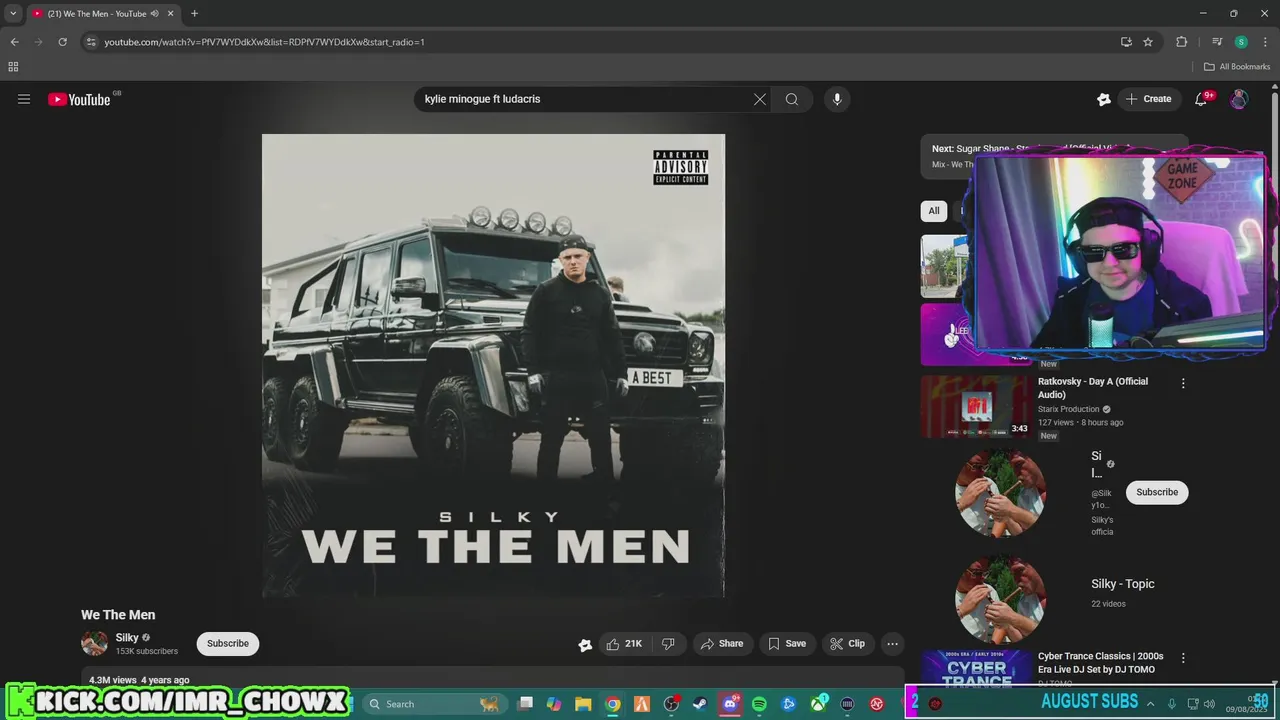Open Chrome three-dot main menu
Viewport: 1280px width, 720px height.
point(1265,42)
